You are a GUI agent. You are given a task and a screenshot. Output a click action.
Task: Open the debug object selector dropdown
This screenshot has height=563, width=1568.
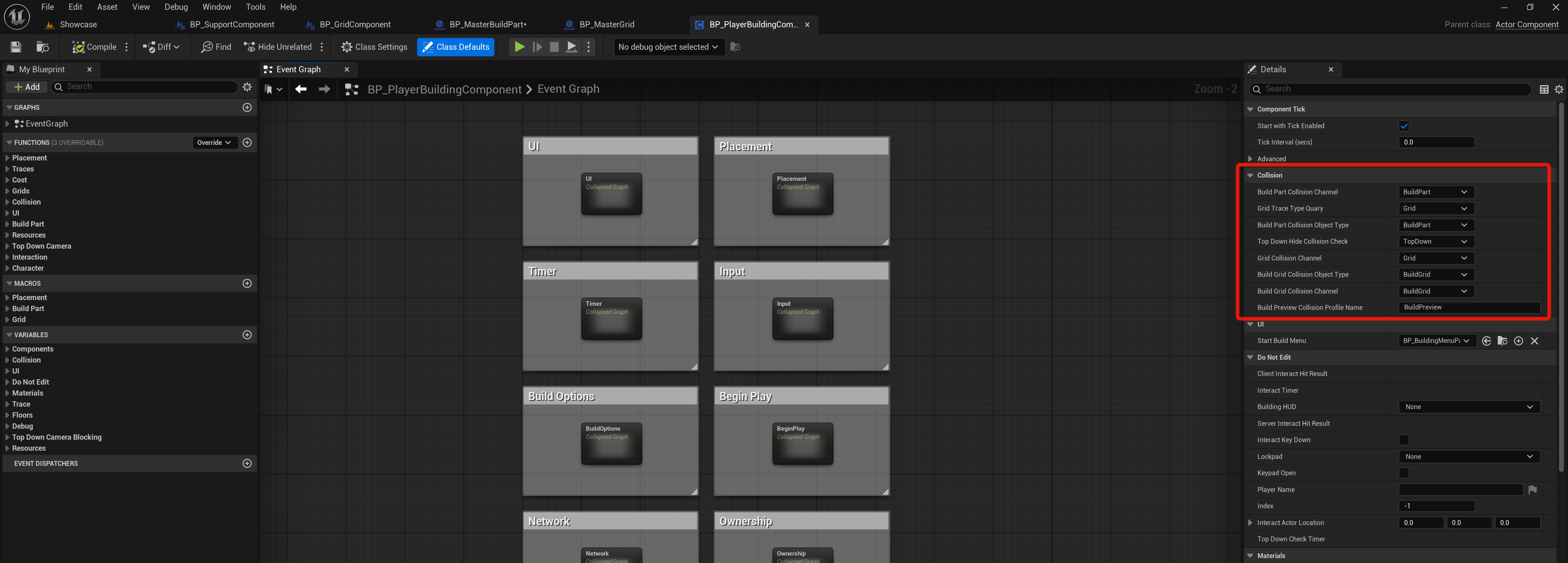pos(668,47)
